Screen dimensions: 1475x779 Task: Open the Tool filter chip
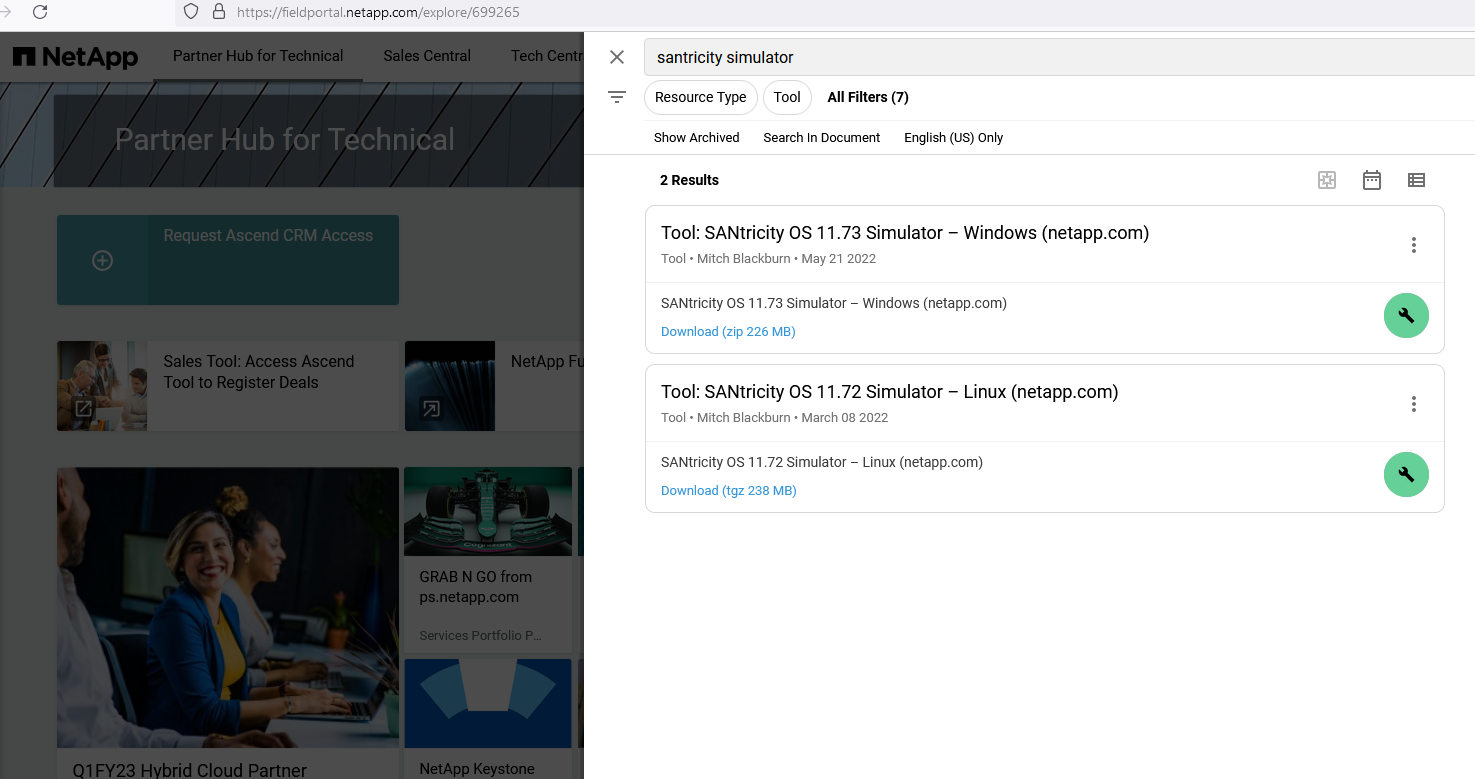pos(787,97)
